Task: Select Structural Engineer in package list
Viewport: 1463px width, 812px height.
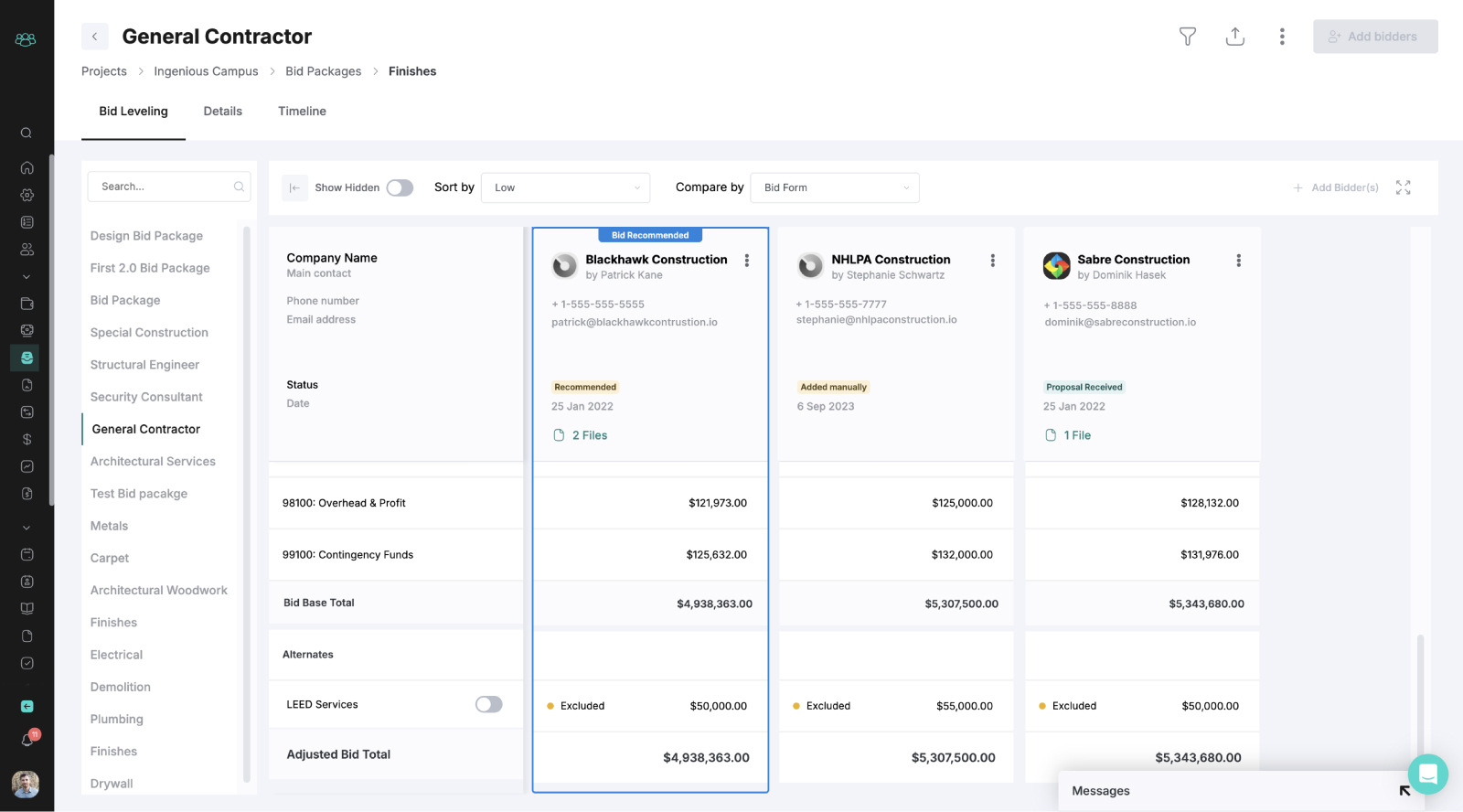Action: pos(144,365)
